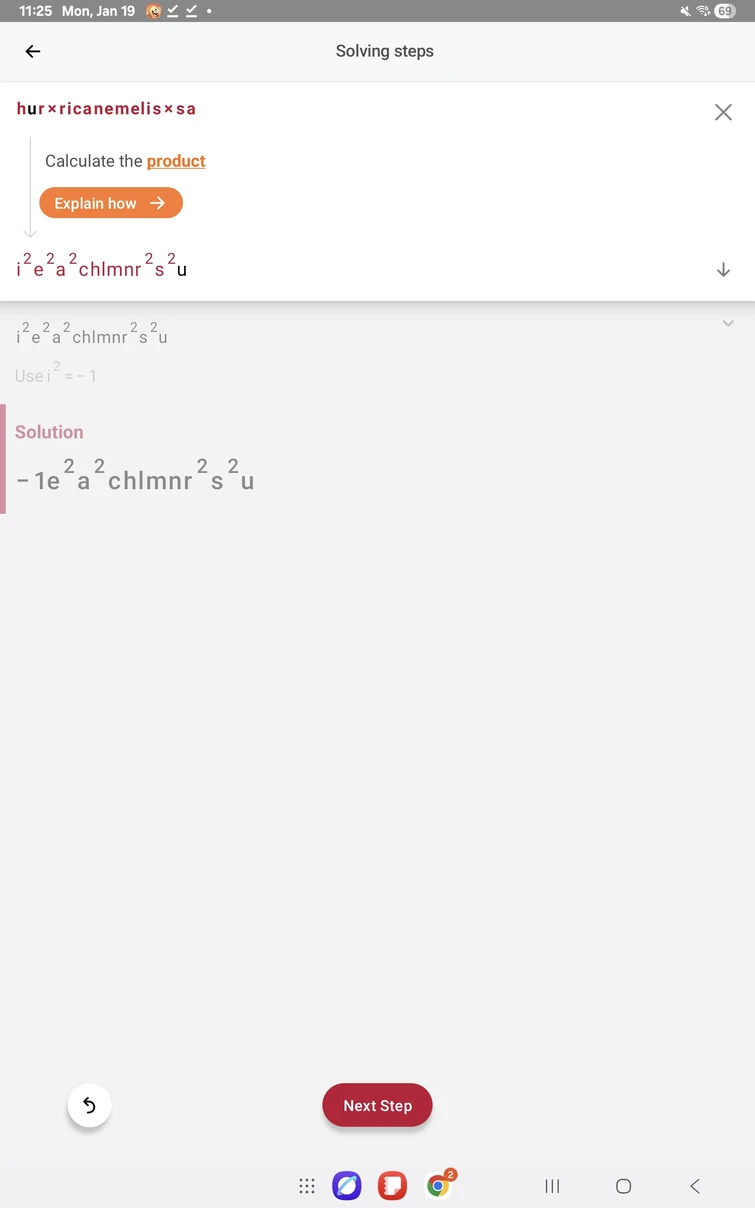This screenshot has height=1208, width=755.
Task: Open the underlined product link
Action: 176,161
